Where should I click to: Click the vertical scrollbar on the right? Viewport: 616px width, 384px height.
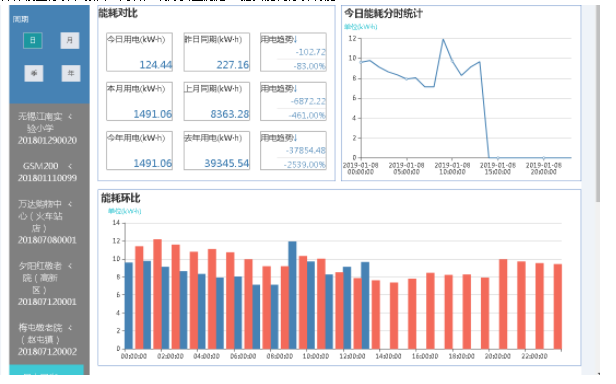pyautogui.click(x=598, y=104)
